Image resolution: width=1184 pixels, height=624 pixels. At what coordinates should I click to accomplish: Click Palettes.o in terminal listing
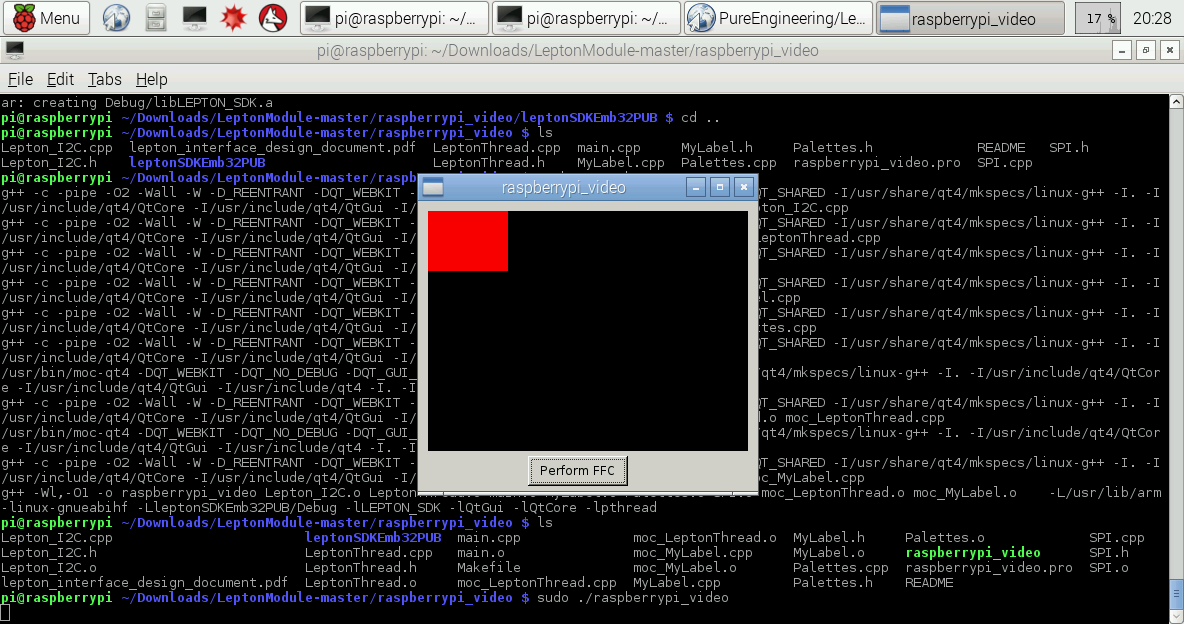(x=945, y=537)
